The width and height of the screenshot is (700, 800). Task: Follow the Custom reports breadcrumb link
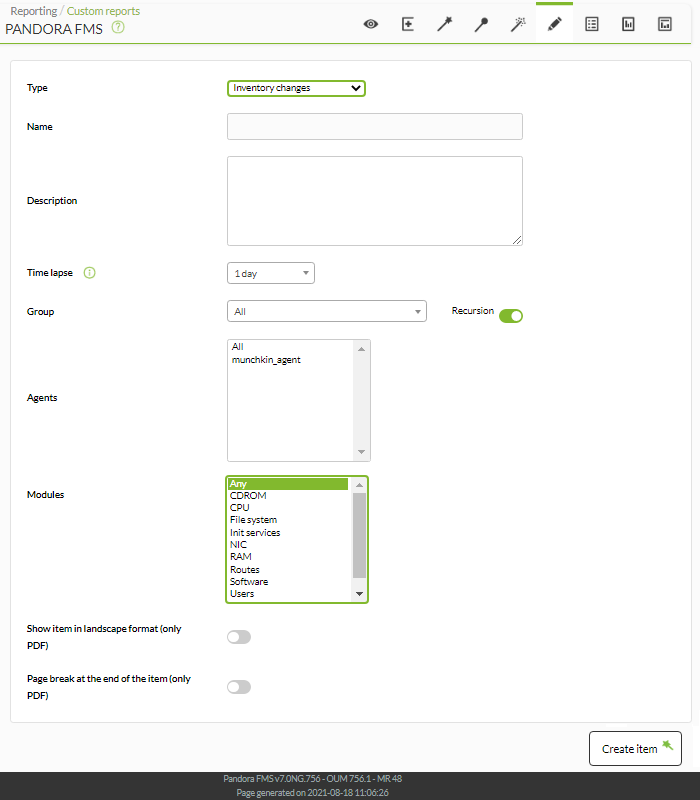[x=103, y=11]
